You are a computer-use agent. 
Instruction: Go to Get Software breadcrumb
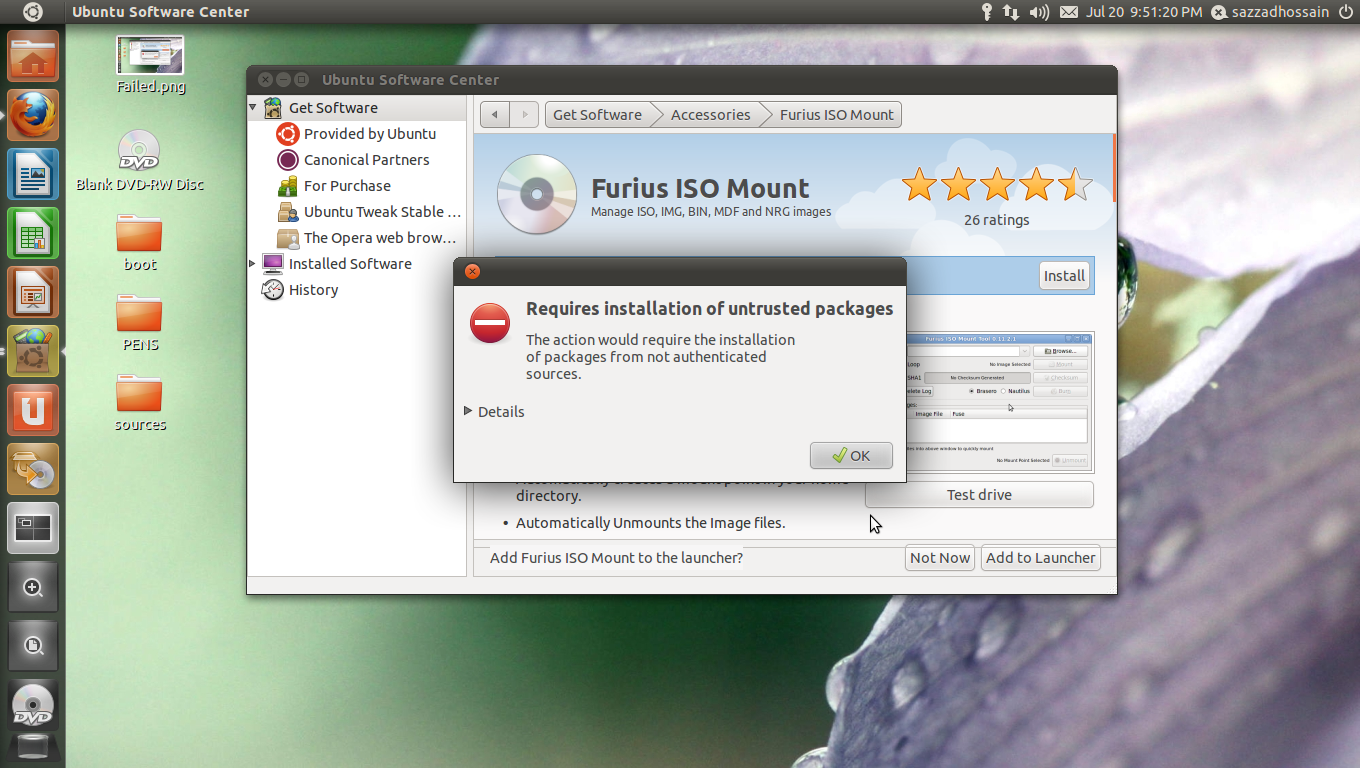597,115
